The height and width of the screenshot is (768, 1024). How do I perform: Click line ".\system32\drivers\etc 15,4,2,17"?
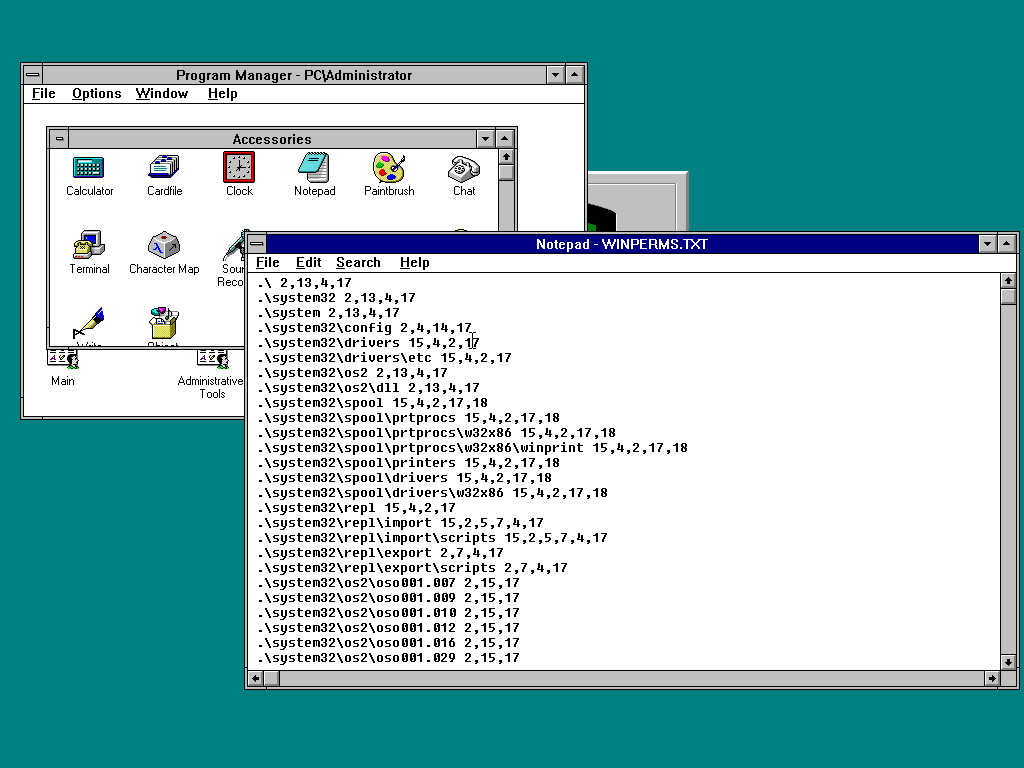click(384, 358)
